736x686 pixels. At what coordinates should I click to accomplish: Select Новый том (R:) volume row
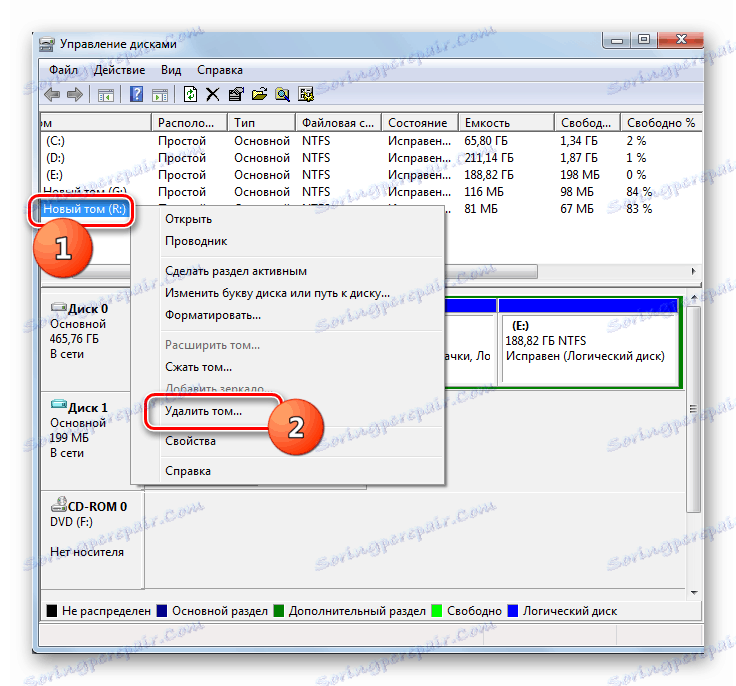click(x=84, y=209)
